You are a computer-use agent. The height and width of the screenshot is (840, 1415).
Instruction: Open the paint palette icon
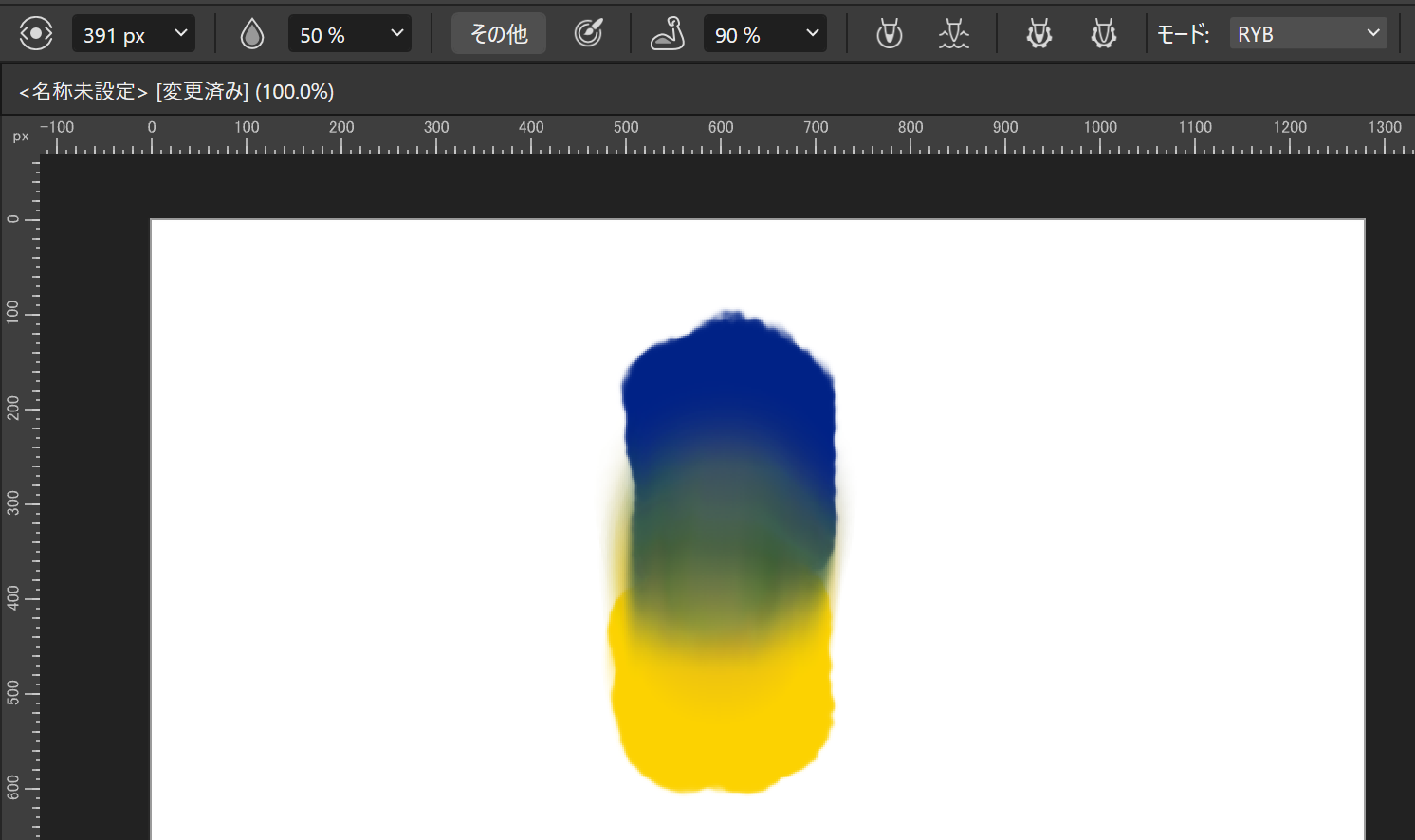coord(589,32)
